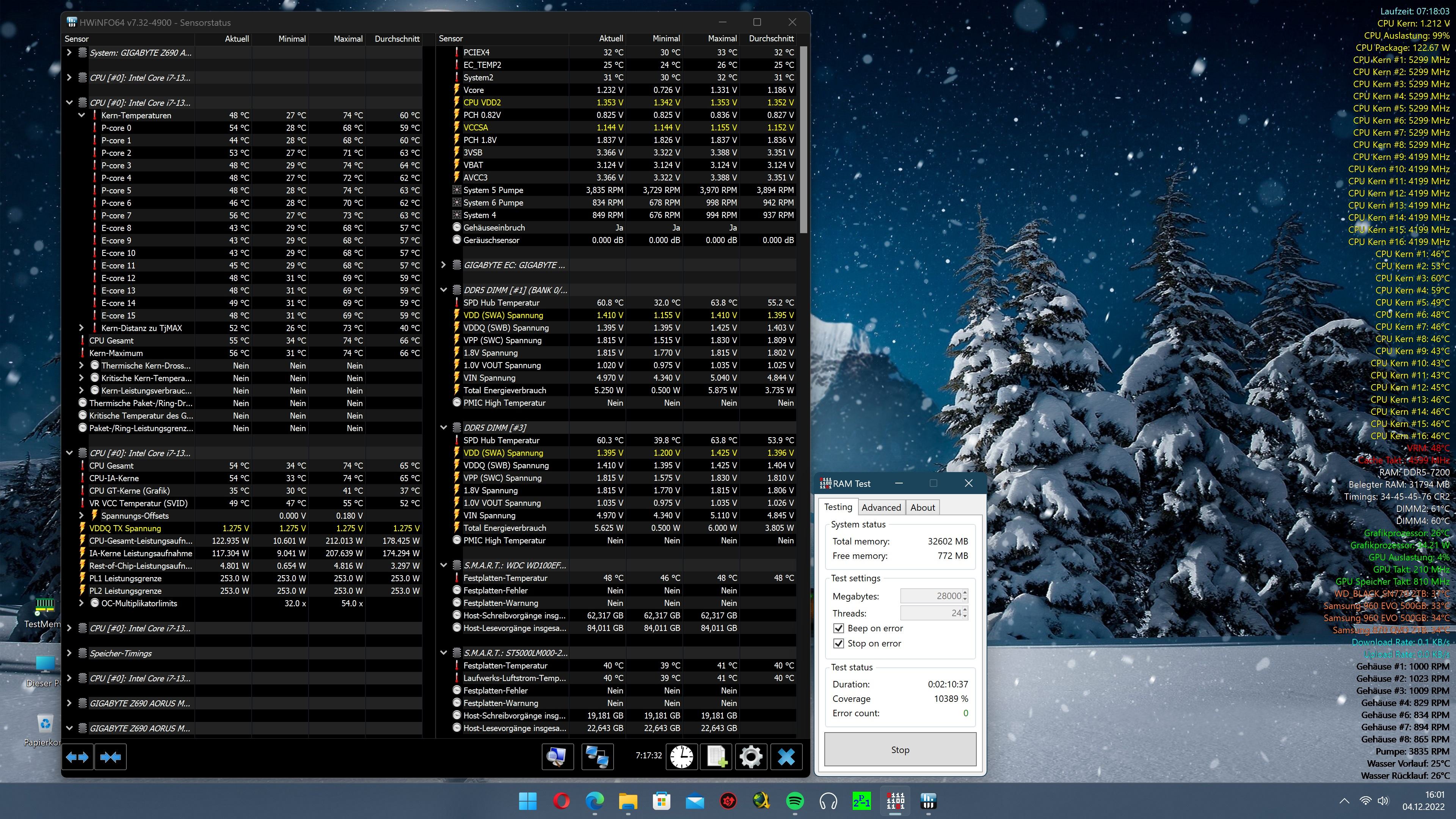
Task: Open the white headphones app in the taskbar
Action: tap(828, 801)
